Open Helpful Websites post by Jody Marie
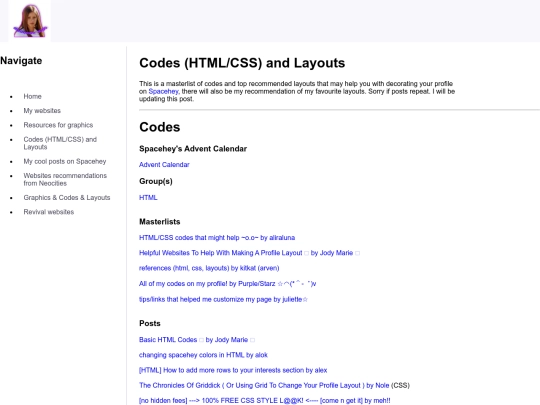Image resolution: width=540 pixels, height=405 pixels. tap(249, 253)
